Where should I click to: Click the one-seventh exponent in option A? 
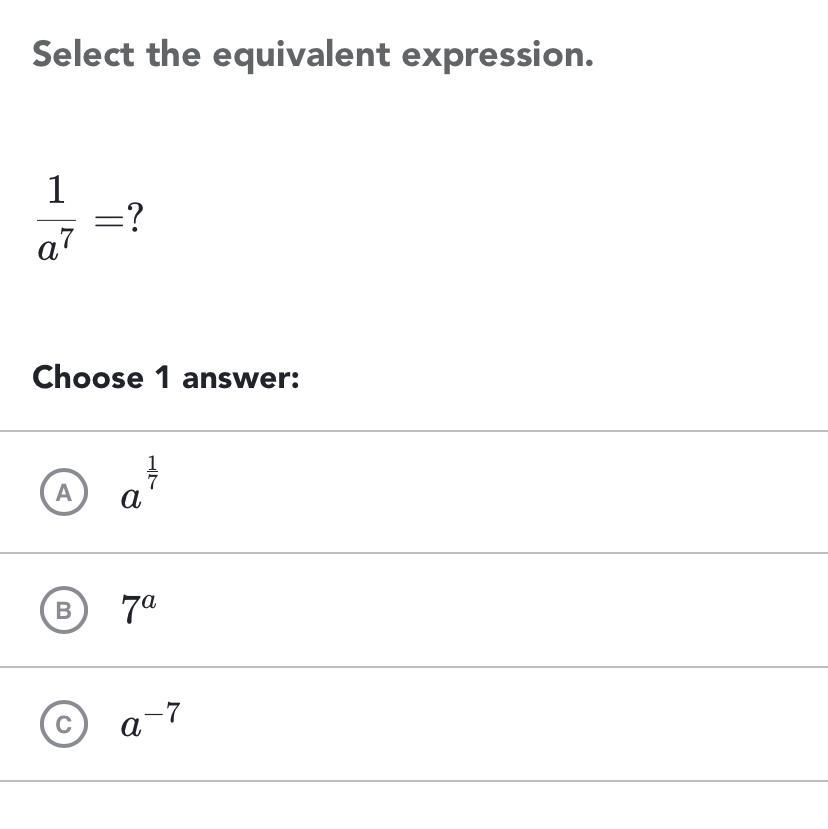coord(152,472)
